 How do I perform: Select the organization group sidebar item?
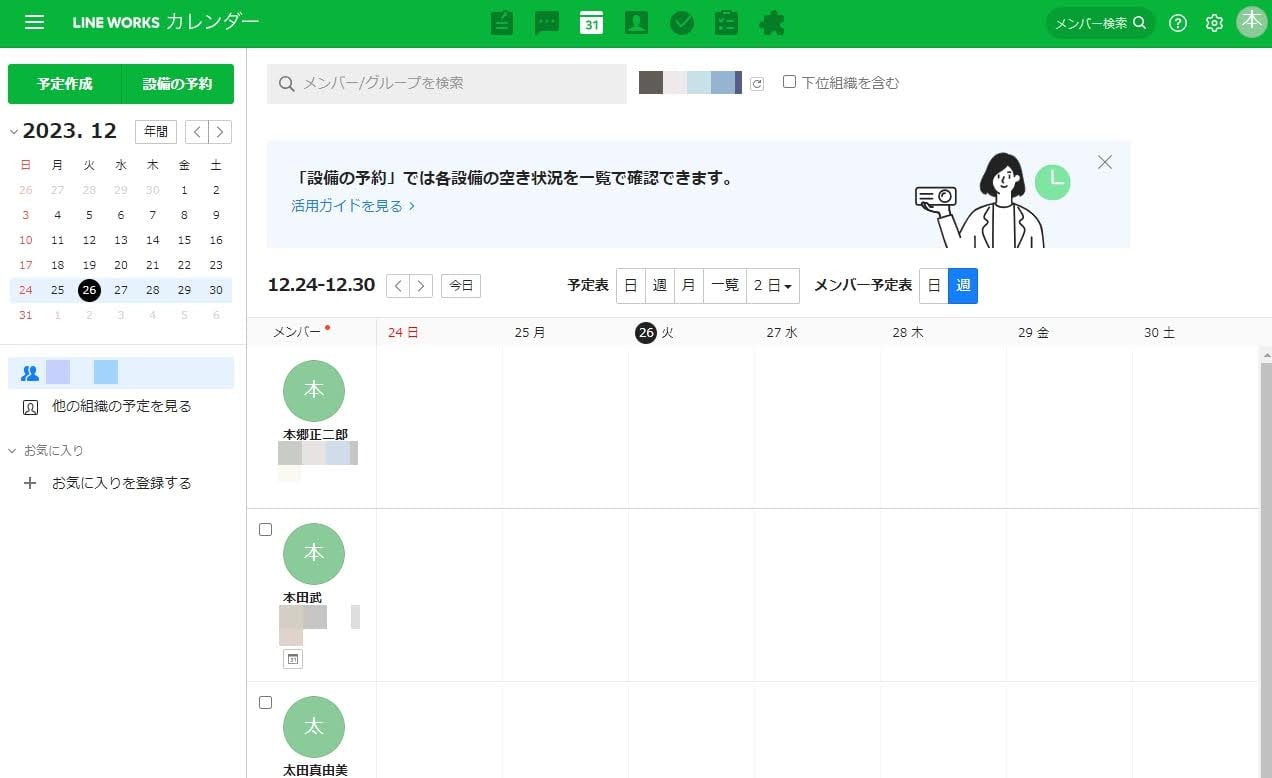[121, 373]
